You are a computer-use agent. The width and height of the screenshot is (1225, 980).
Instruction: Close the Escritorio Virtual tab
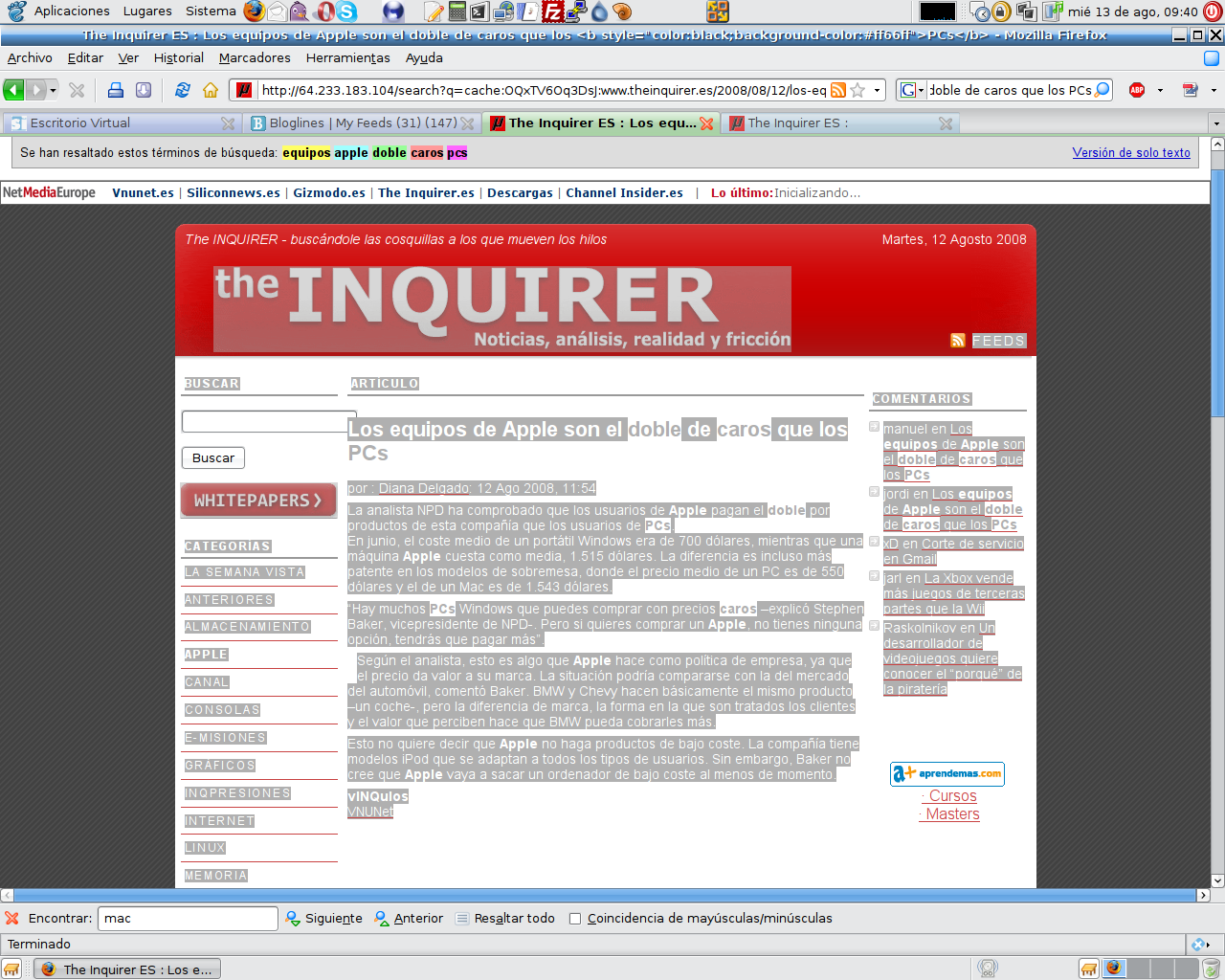228,123
